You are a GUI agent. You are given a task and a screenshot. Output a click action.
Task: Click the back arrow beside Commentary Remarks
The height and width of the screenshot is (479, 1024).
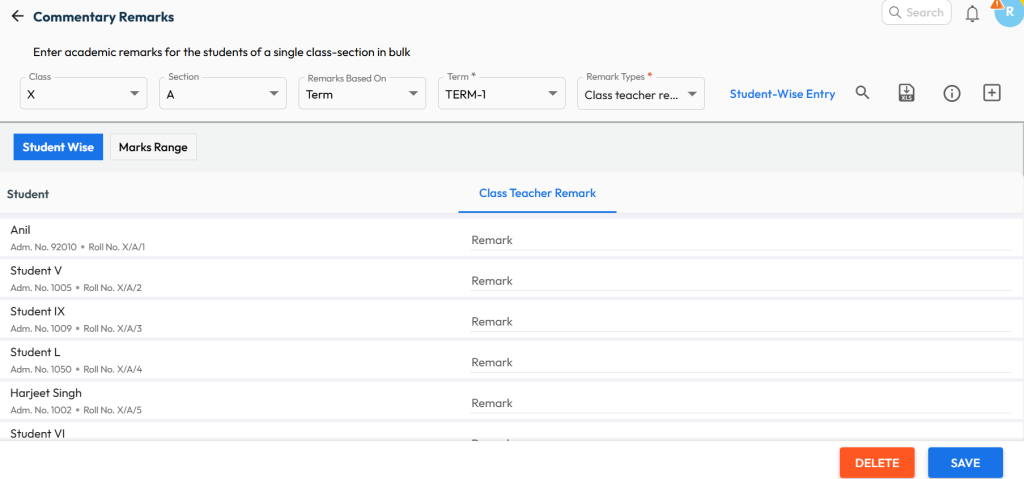click(x=17, y=17)
